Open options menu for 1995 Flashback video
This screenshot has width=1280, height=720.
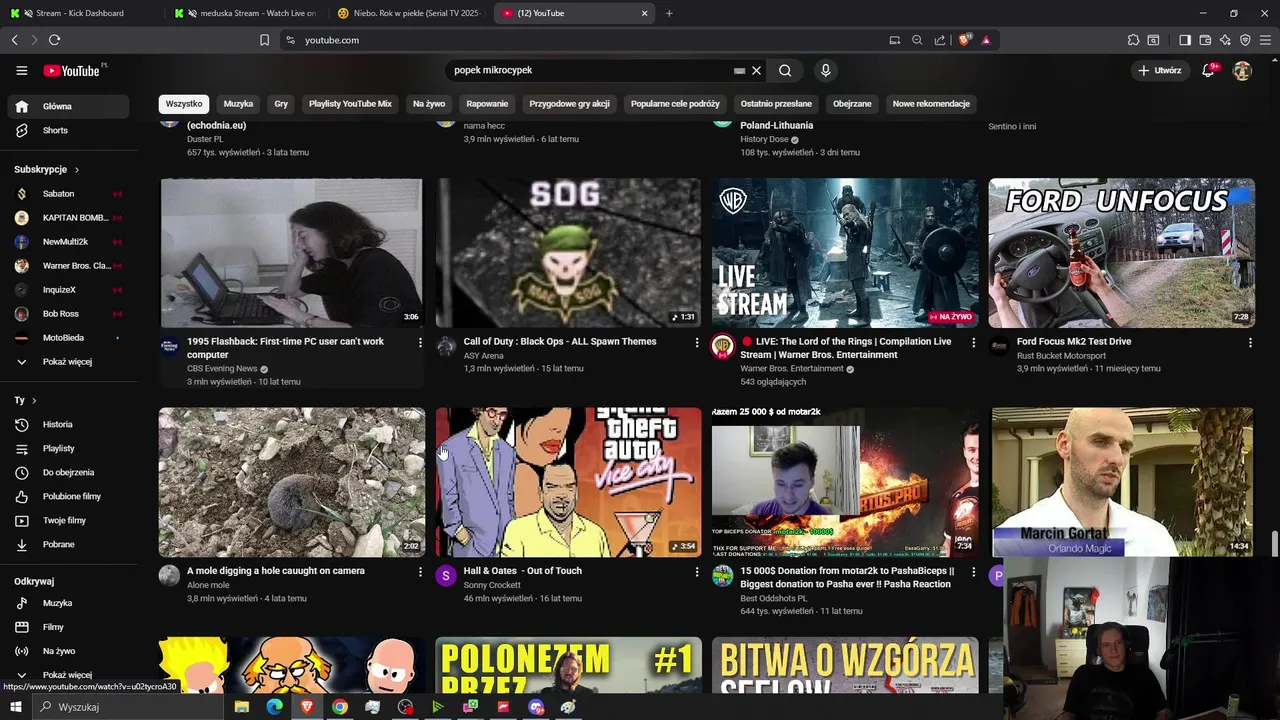tap(420, 343)
